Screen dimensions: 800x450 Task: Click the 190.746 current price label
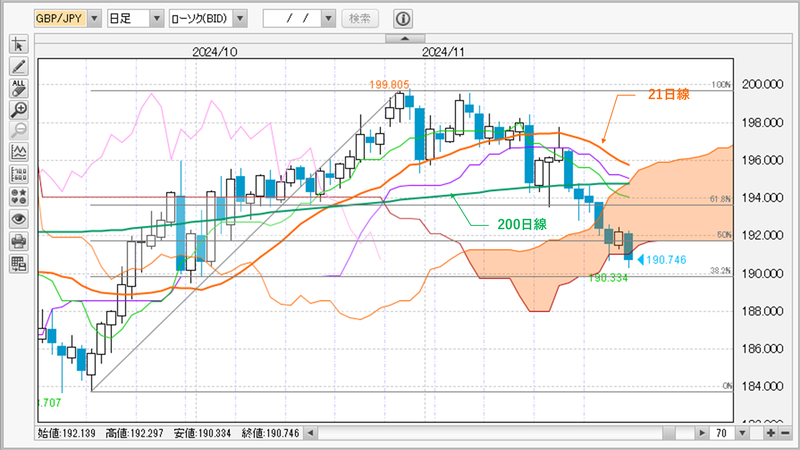pos(666,260)
